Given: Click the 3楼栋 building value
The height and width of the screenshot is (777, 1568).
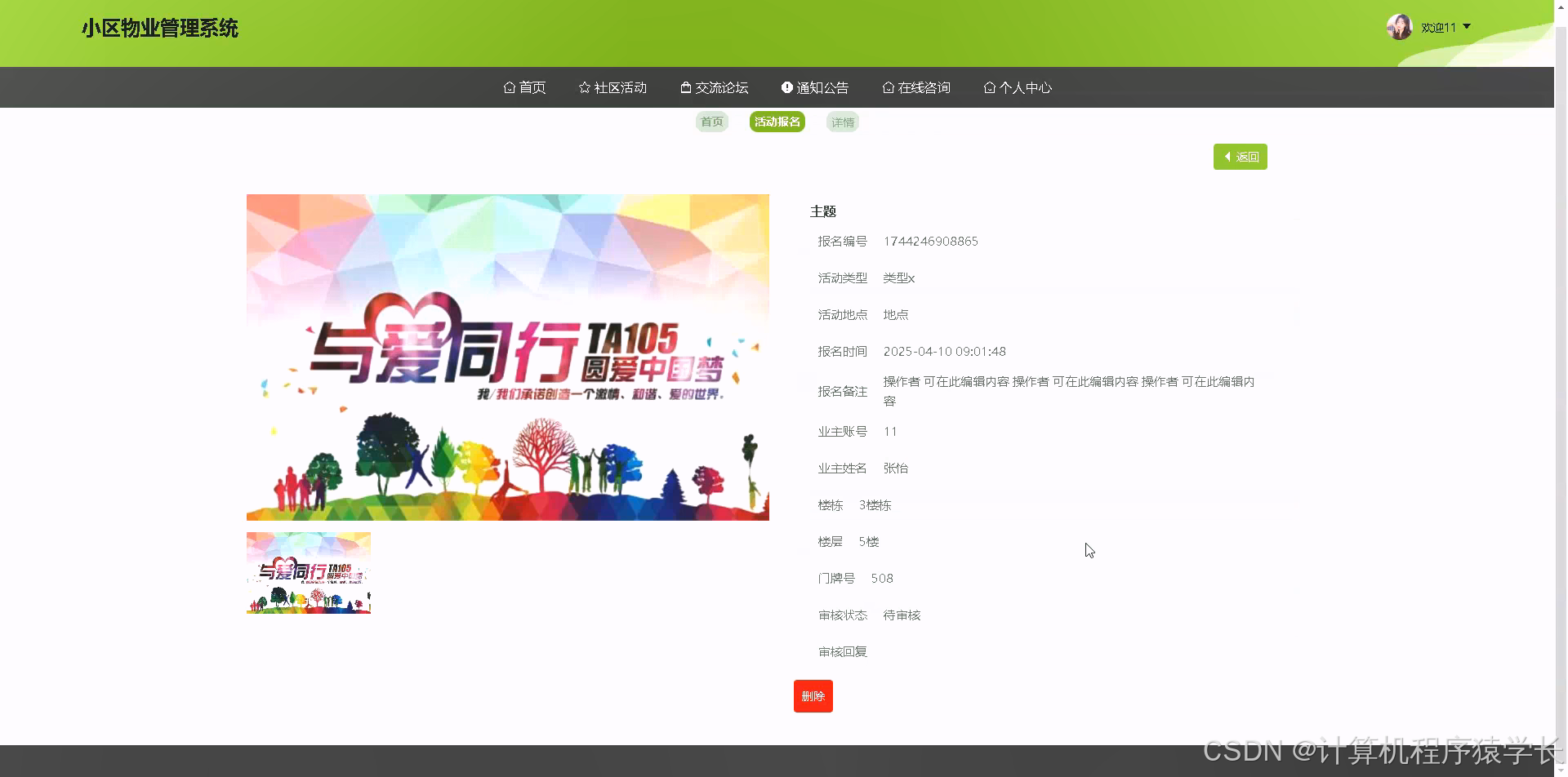Looking at the screenshot, I should pos(875,505).
